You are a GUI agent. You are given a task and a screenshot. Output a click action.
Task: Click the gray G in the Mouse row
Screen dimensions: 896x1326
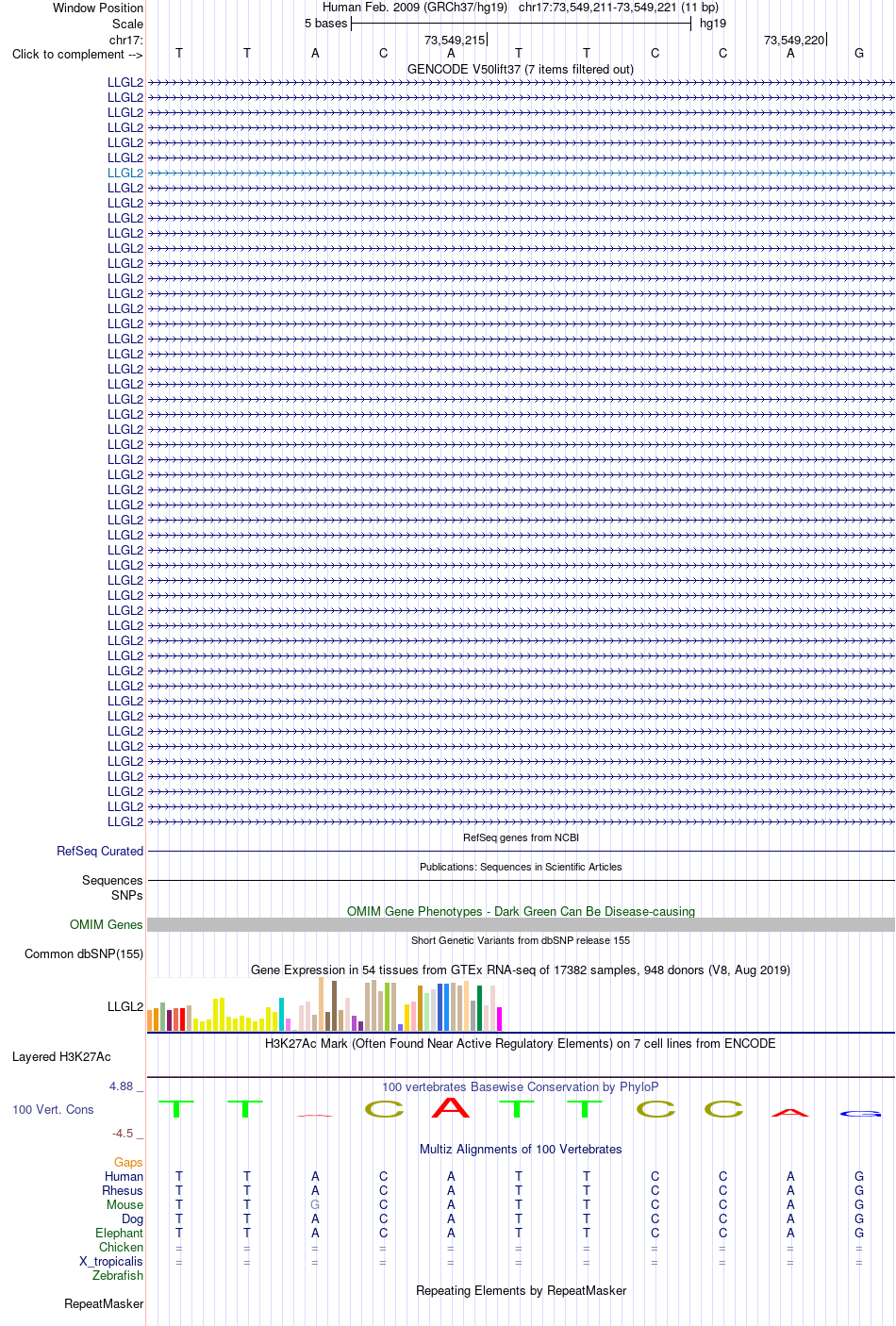tap(315, 1204)
